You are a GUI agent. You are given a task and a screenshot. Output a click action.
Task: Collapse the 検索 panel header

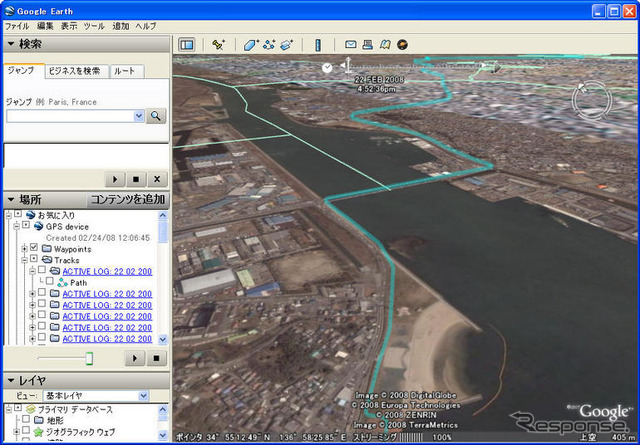pyautogui.click(x=86, y=44)
